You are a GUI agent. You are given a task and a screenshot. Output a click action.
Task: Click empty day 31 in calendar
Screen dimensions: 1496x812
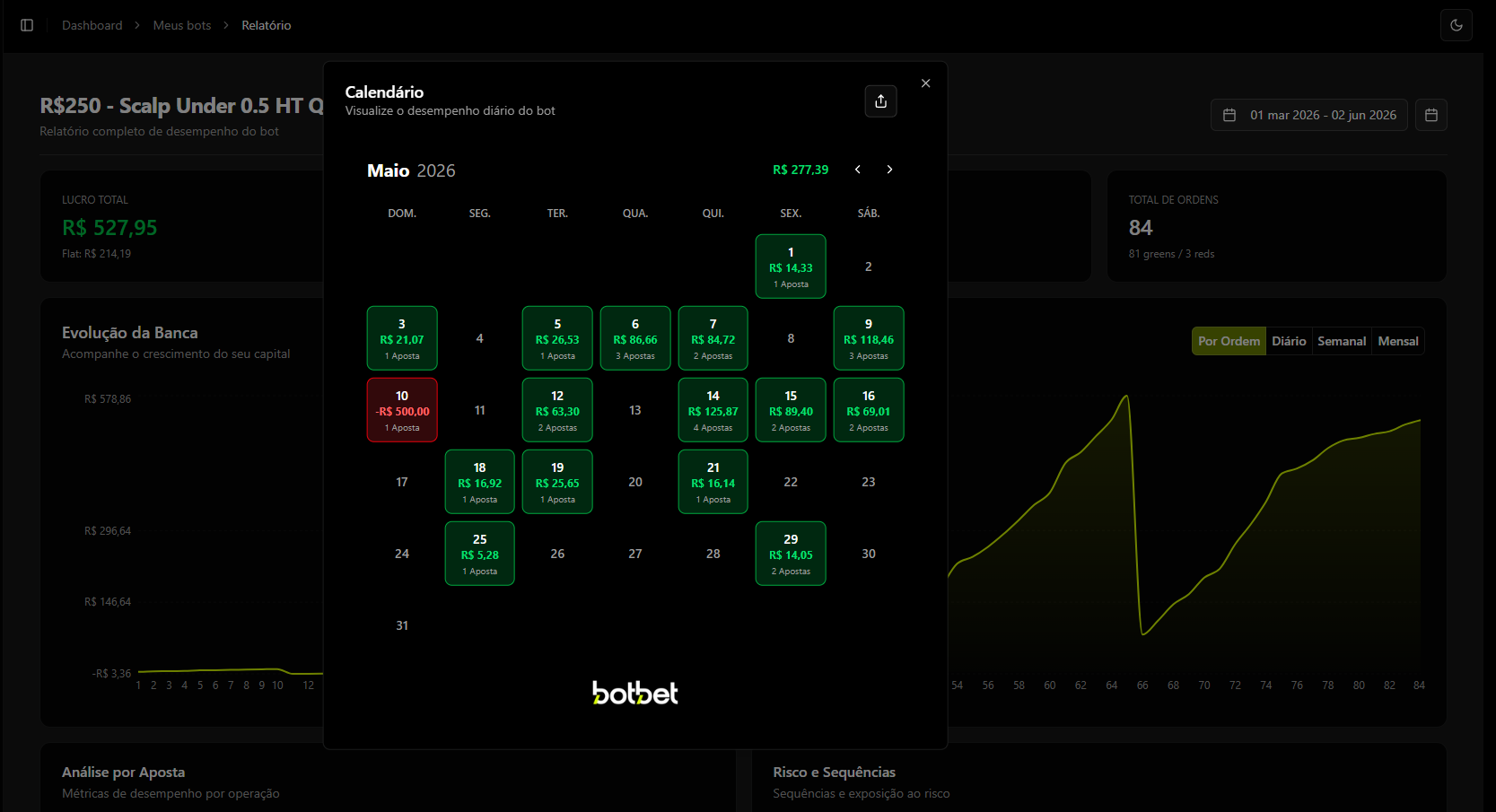tap(402, 625)
